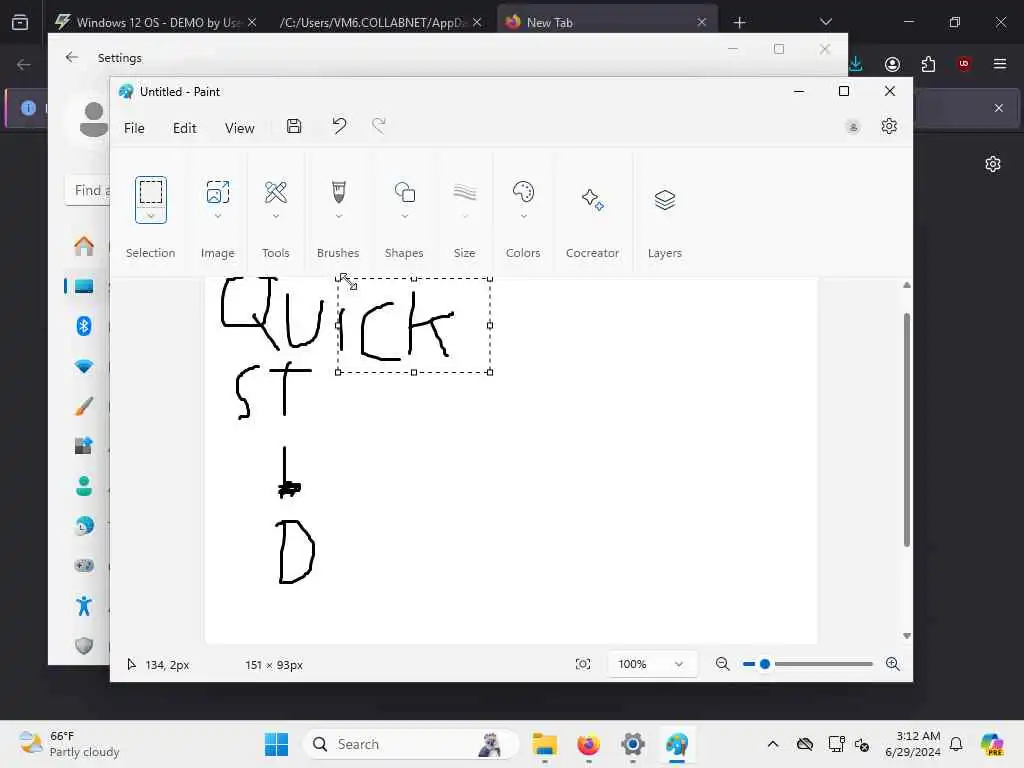Open Bluetooth icon in Settings sidebar
This screenshot has height=768, width=1024.
click(x=84, y=326)
